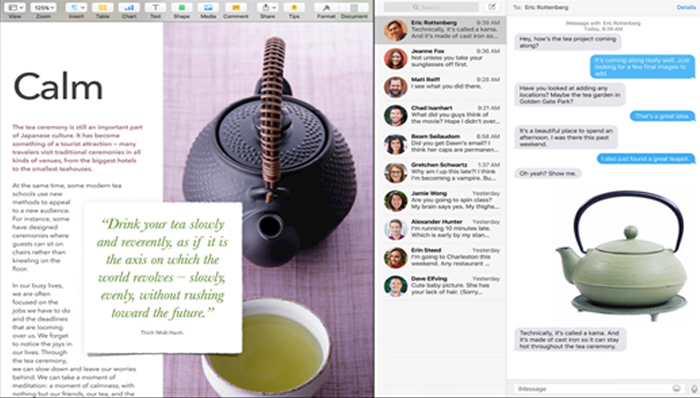This screenshot has width=700, height=398.
Task: Open the emoji picker in the message field
Action: tap(677, 389)
